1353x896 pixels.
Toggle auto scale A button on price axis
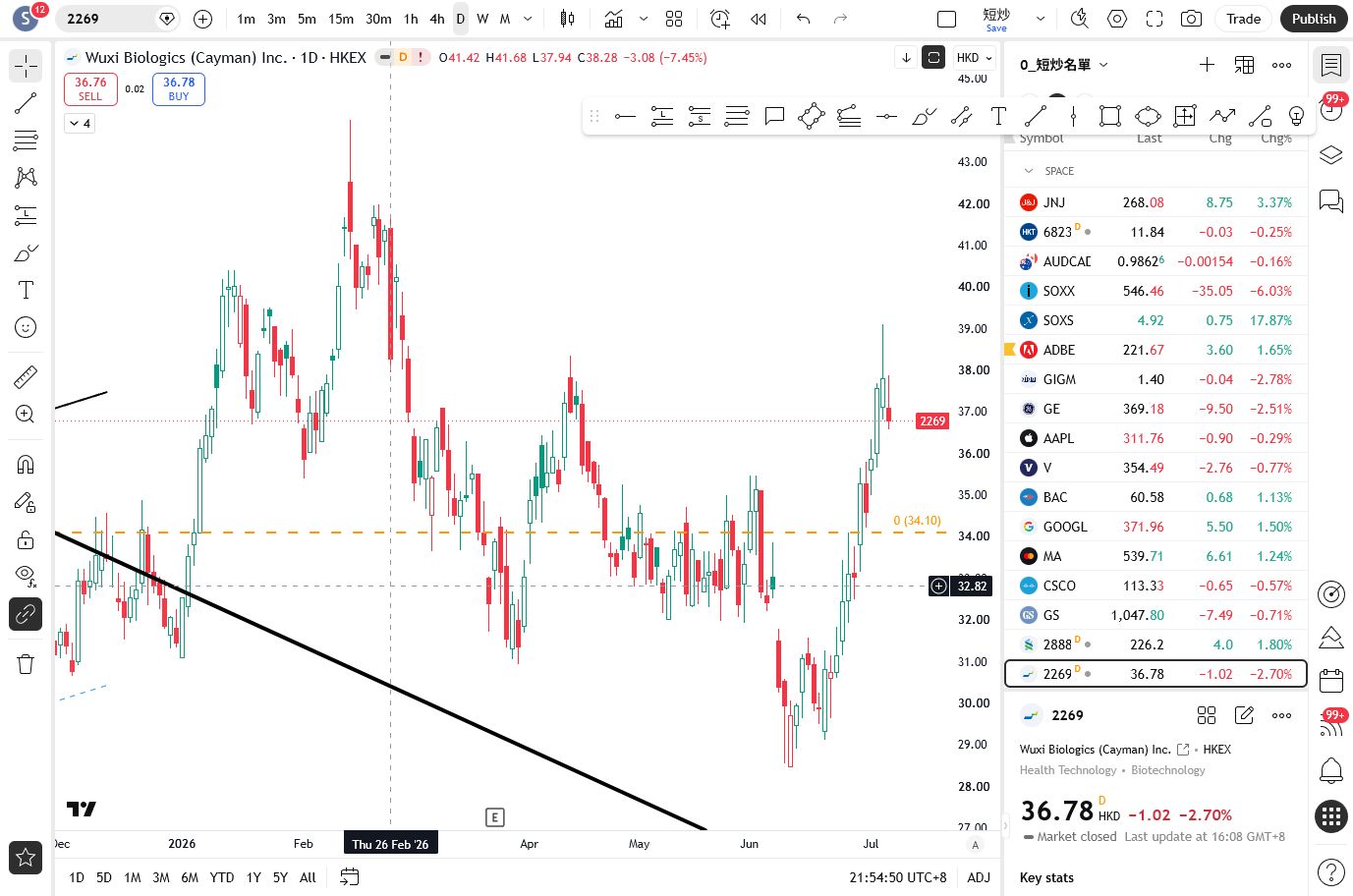coord(976,845)
